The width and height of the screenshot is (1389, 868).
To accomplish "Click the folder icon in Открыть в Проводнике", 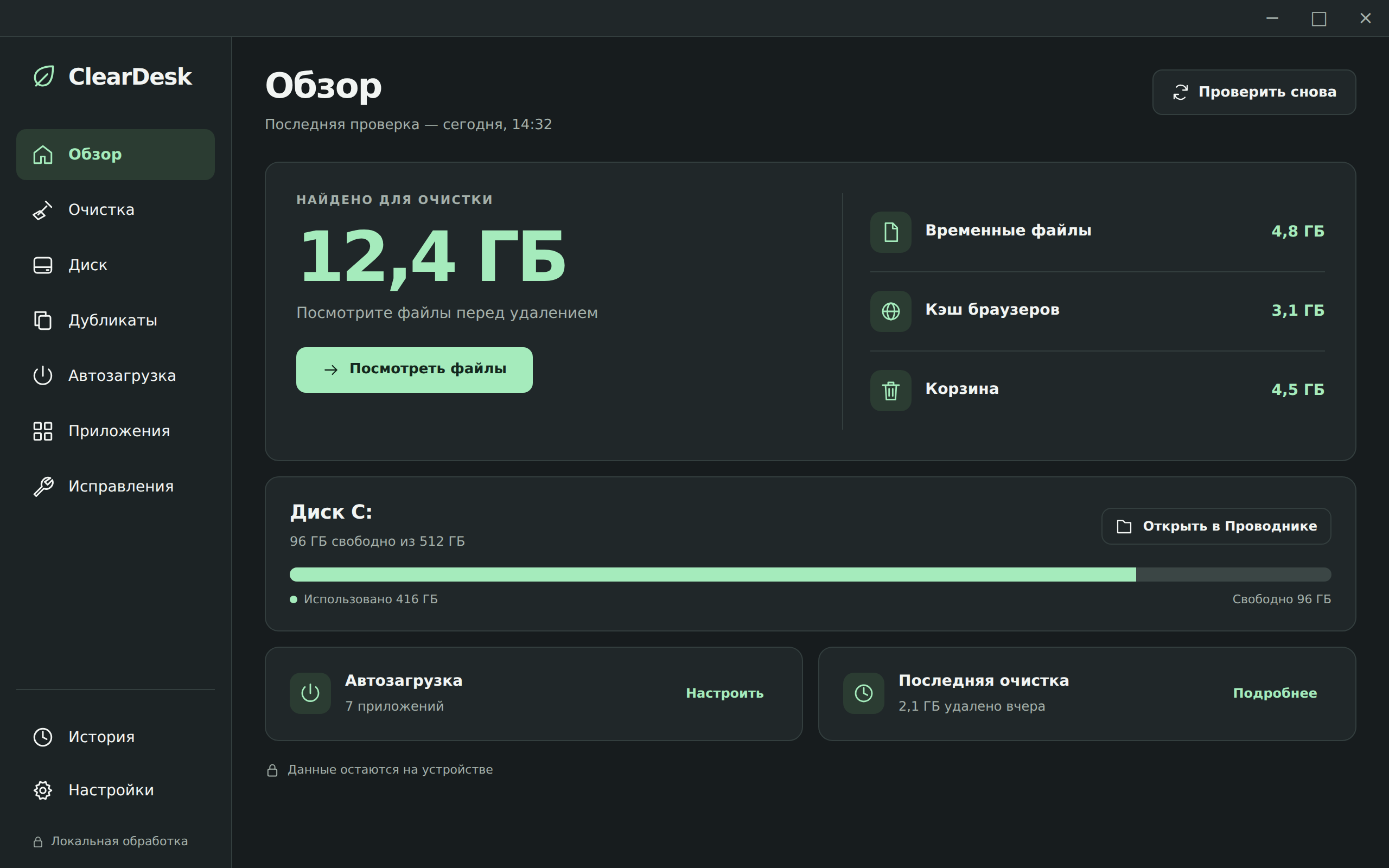I will click(x=1124, y=526).
